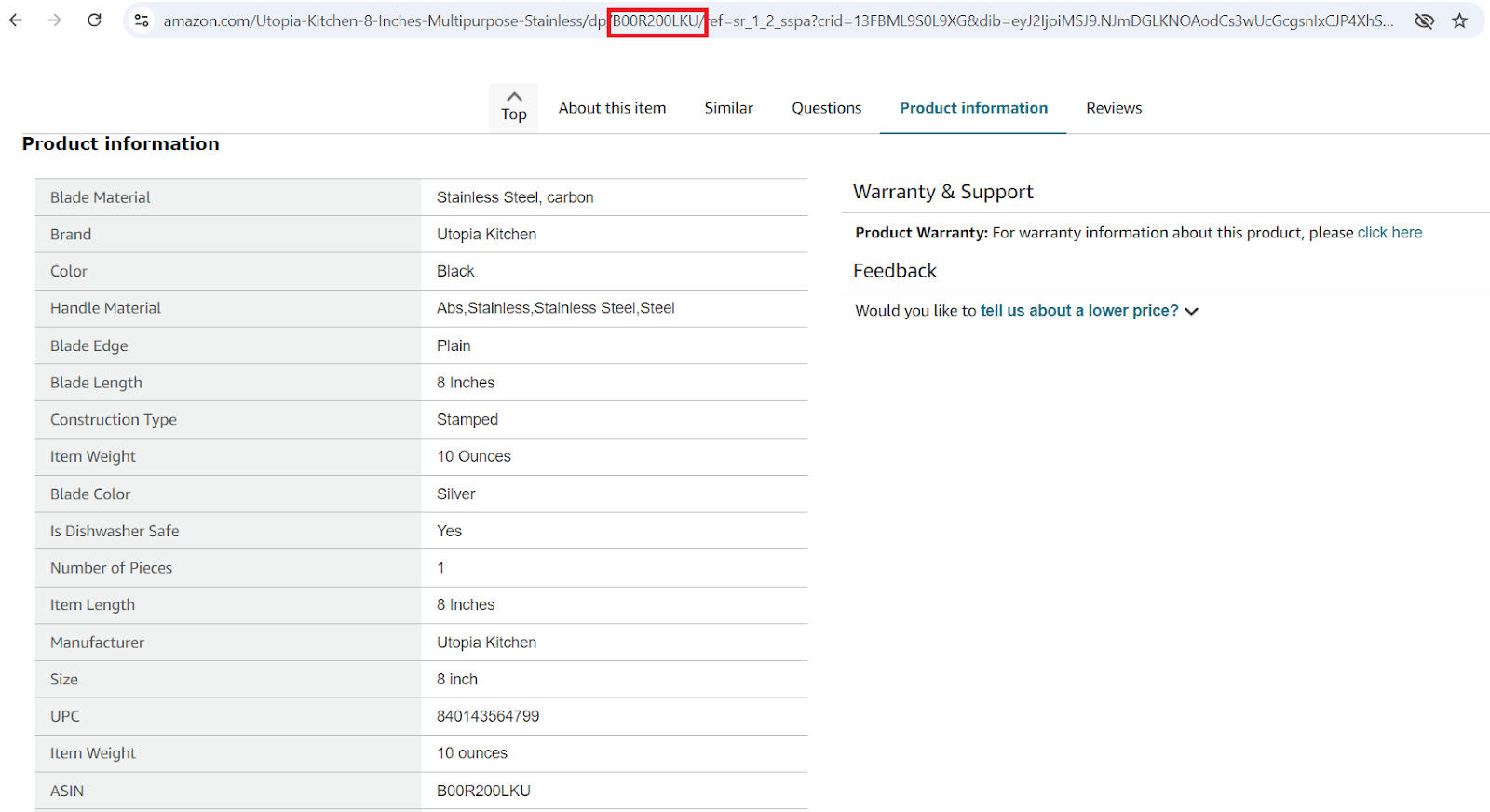Image resolution: width=1490 pixels, height=812 pixels.
Task: Select the Handle Material value text
Action: (x=555, y=308)
